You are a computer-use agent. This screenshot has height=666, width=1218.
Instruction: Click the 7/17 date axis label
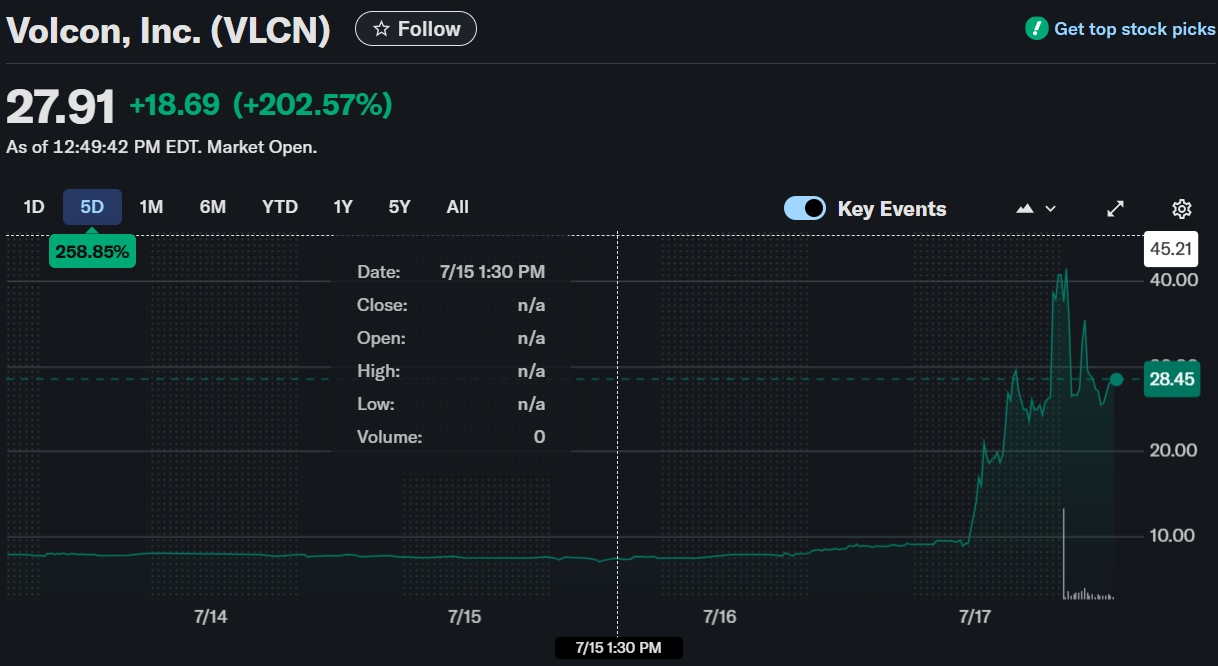coord(975,617)
